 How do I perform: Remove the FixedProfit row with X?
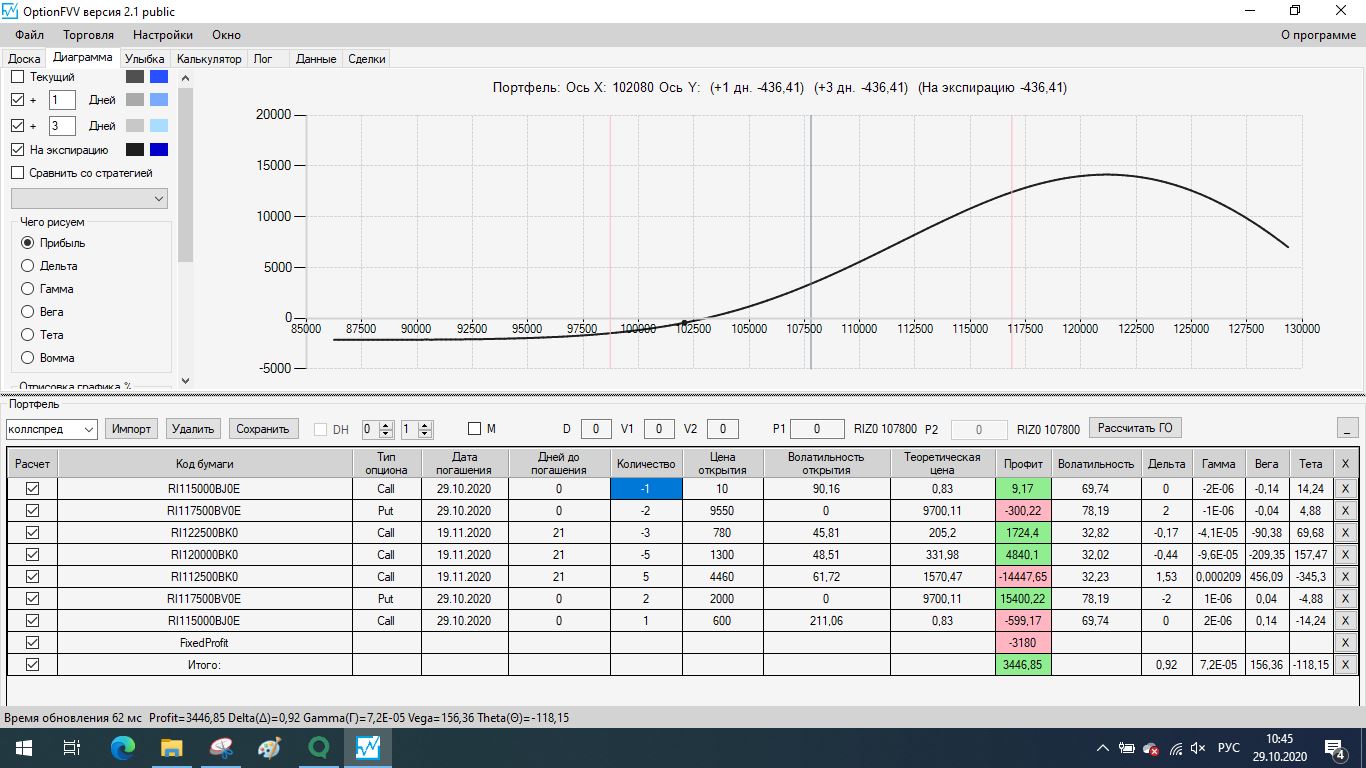(x=1345, y=643)
